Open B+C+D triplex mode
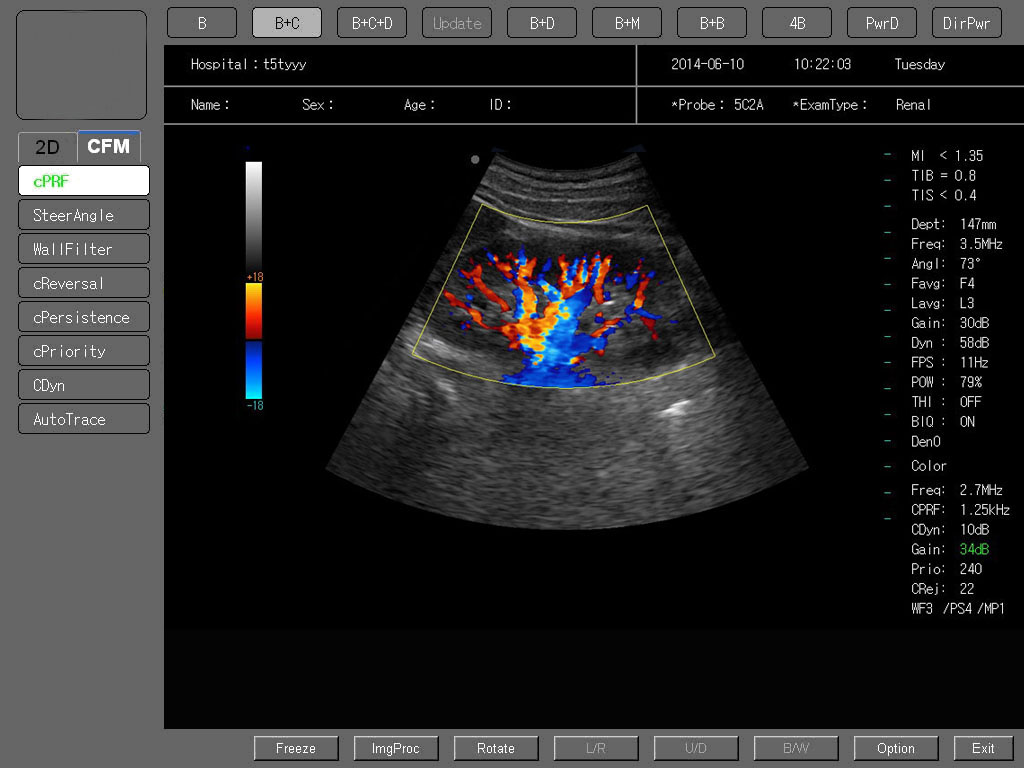 click(371, 23)
